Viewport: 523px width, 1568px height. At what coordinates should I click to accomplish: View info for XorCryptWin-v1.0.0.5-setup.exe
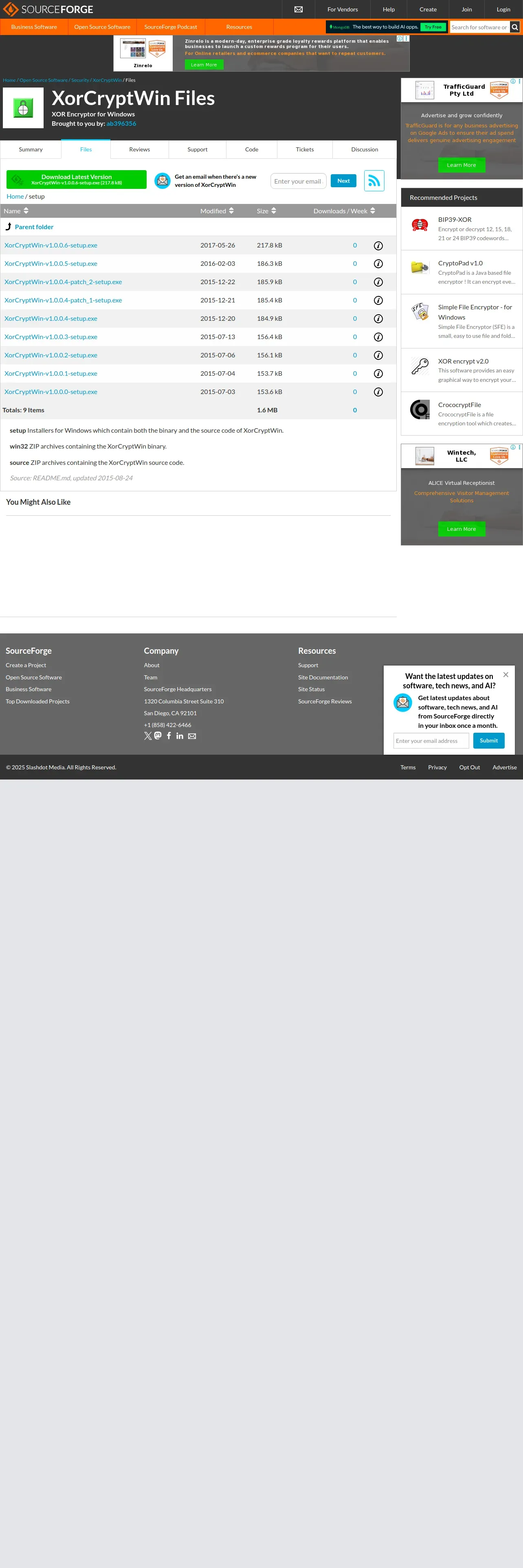tap(378, 263)
